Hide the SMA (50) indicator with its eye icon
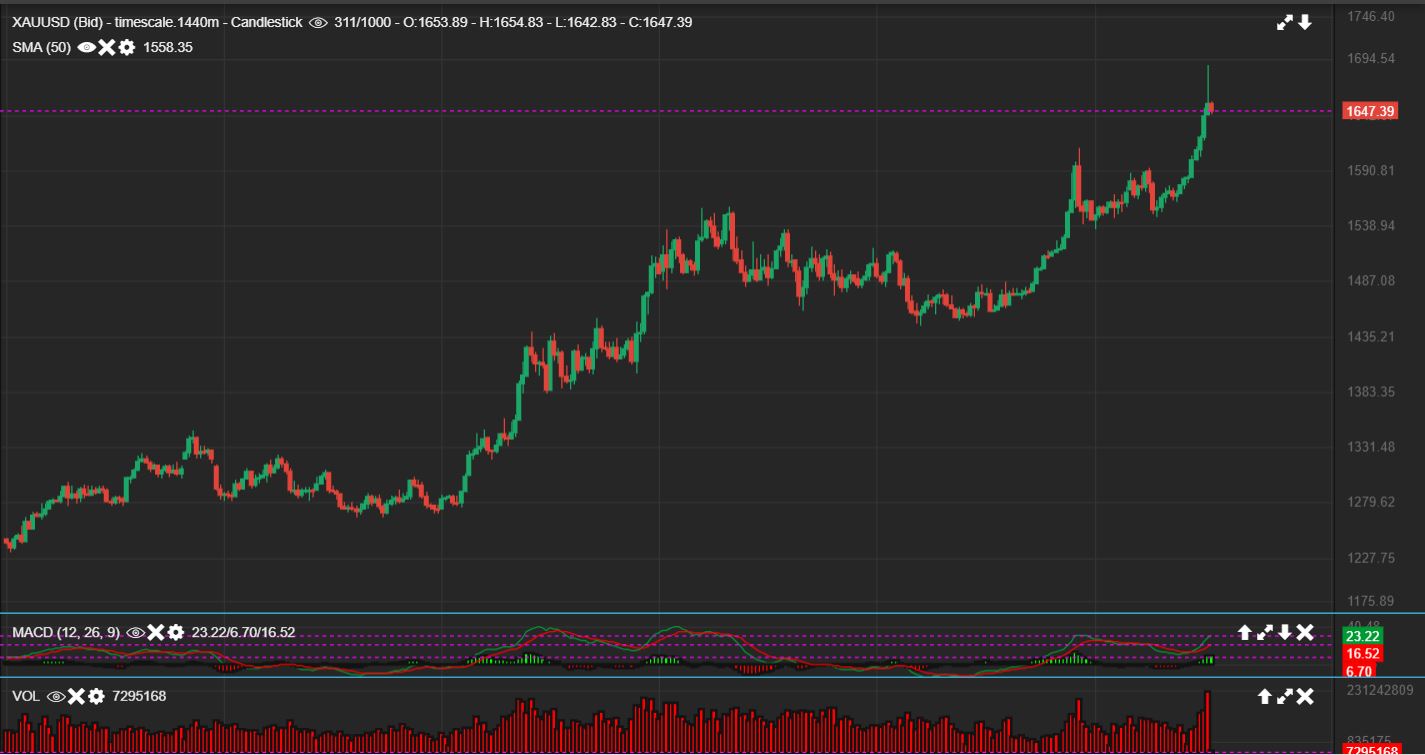 point(87,47)
